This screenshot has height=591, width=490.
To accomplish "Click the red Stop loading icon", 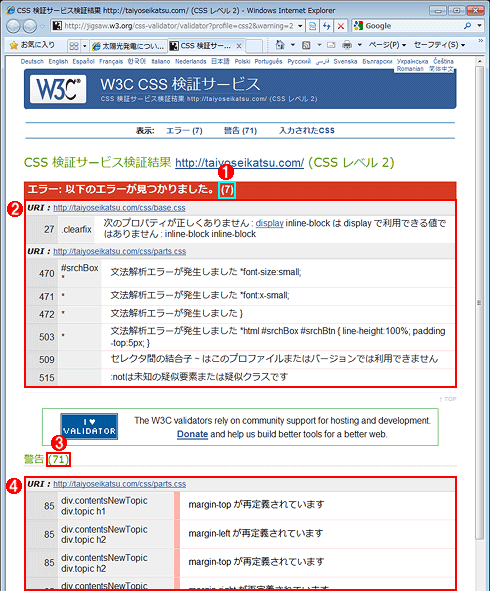I will click(341, 26).
